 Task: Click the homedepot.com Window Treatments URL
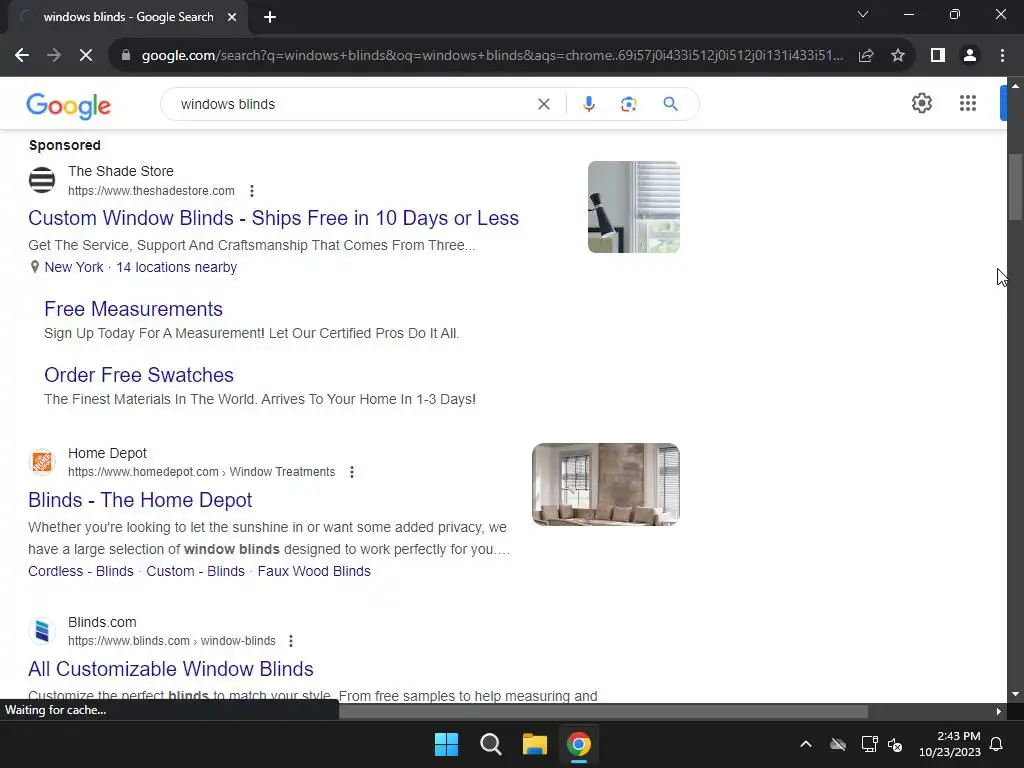point(201,472)
